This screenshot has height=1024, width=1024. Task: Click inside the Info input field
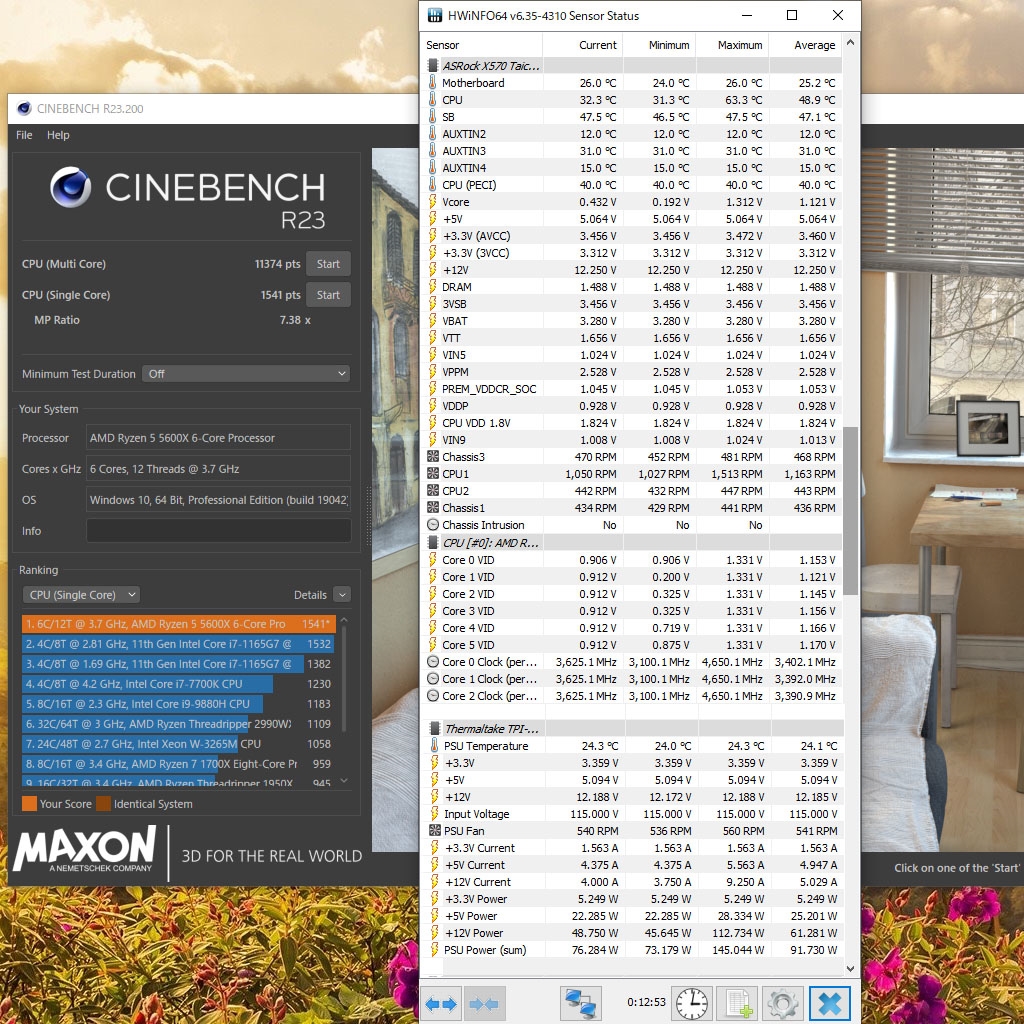coord(217,530)
